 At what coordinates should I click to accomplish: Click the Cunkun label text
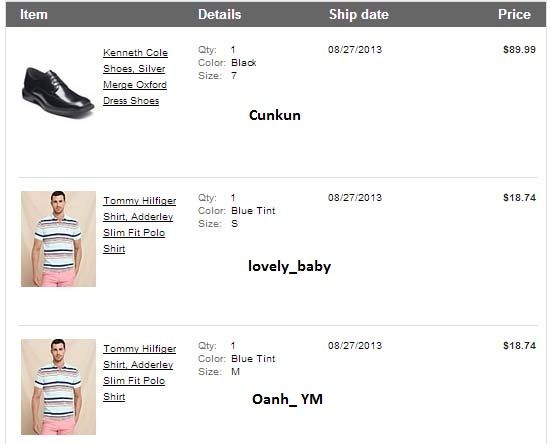(x=275, y=115)
